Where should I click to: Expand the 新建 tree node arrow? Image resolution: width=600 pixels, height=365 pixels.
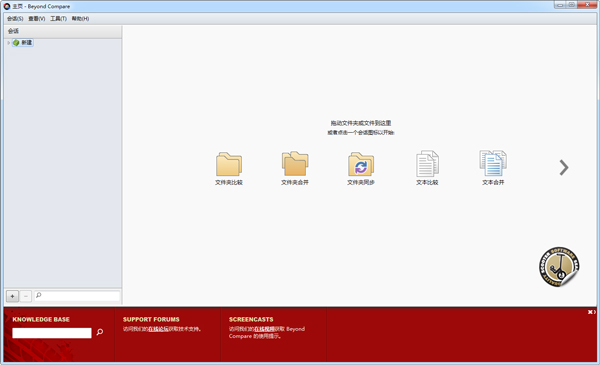[8, 43]
